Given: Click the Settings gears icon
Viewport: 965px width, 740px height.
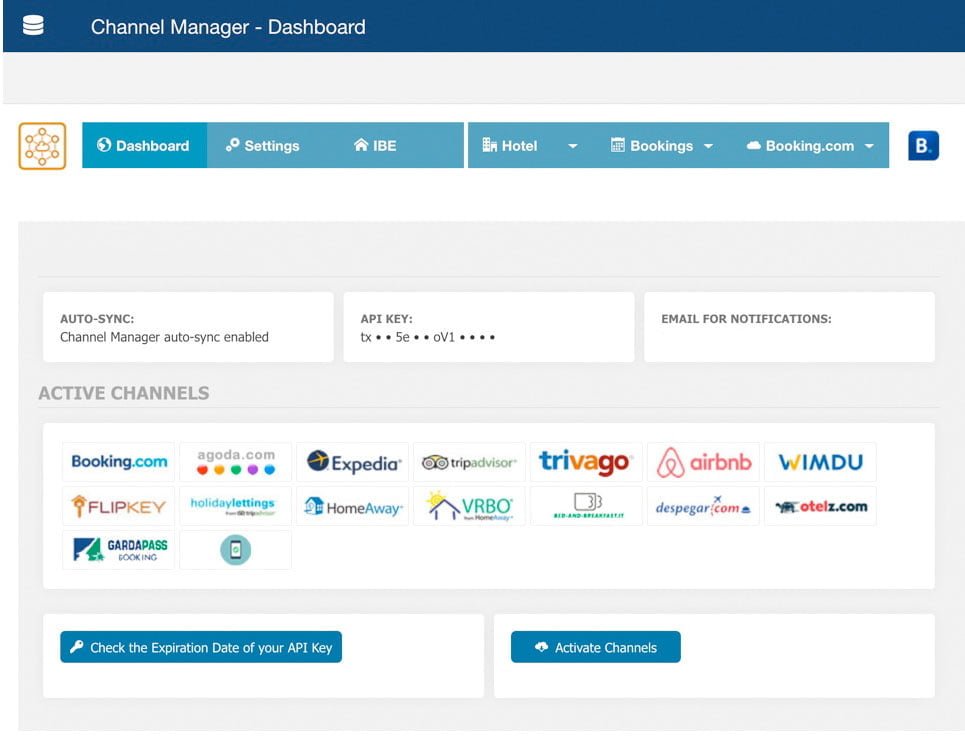Looking at the screenshot, I should [x=232, y=145].
